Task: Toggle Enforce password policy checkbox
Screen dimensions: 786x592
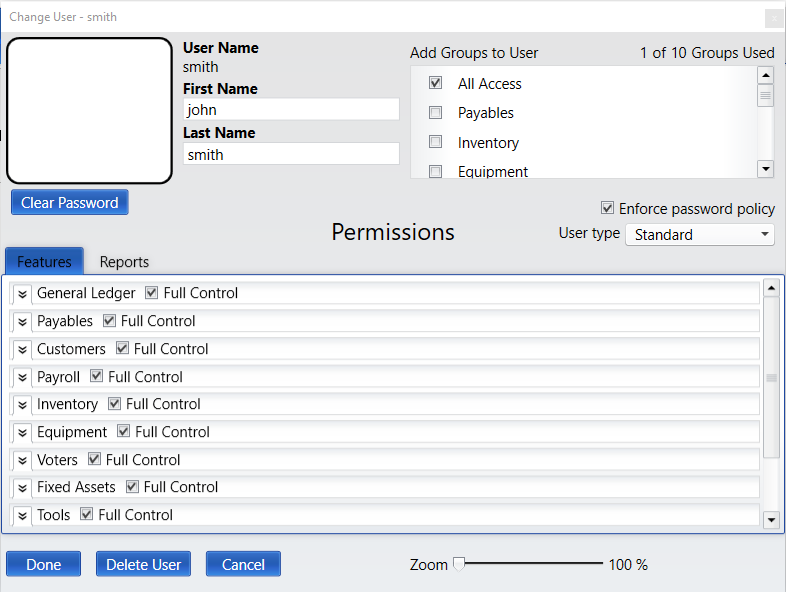Action: click(x=607, y=208)
